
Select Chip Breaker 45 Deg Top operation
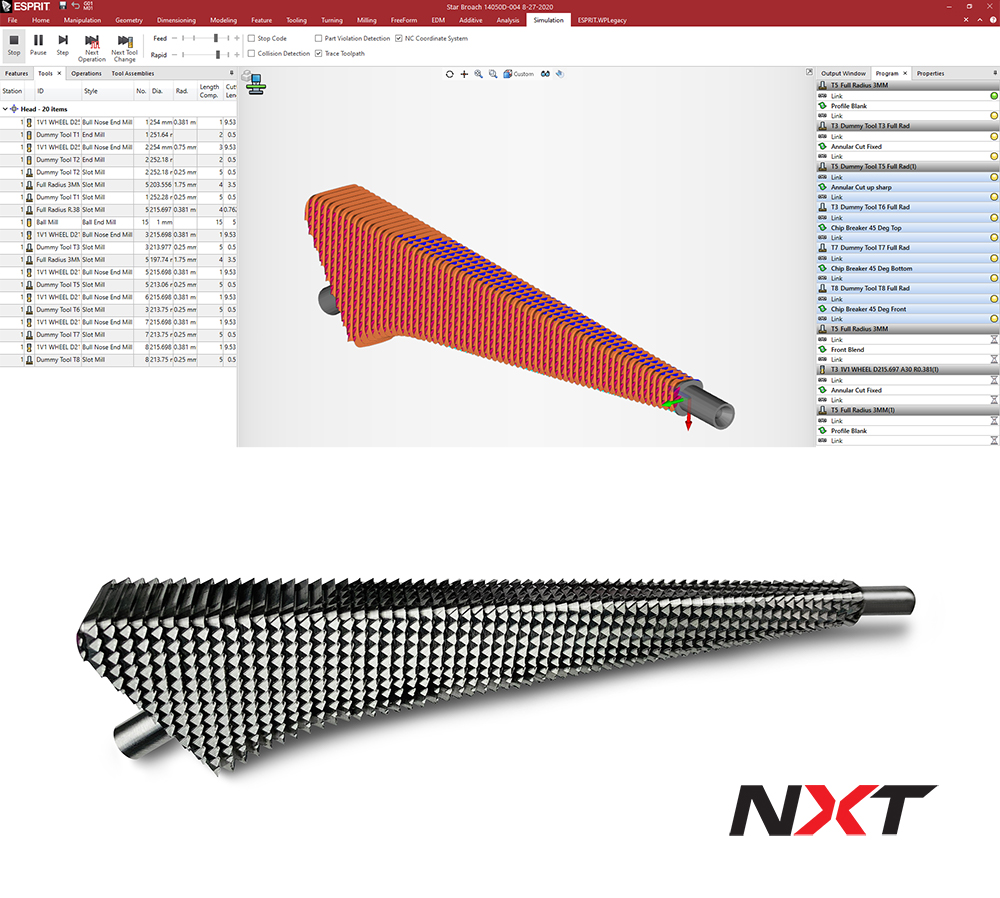click(908, 228)
